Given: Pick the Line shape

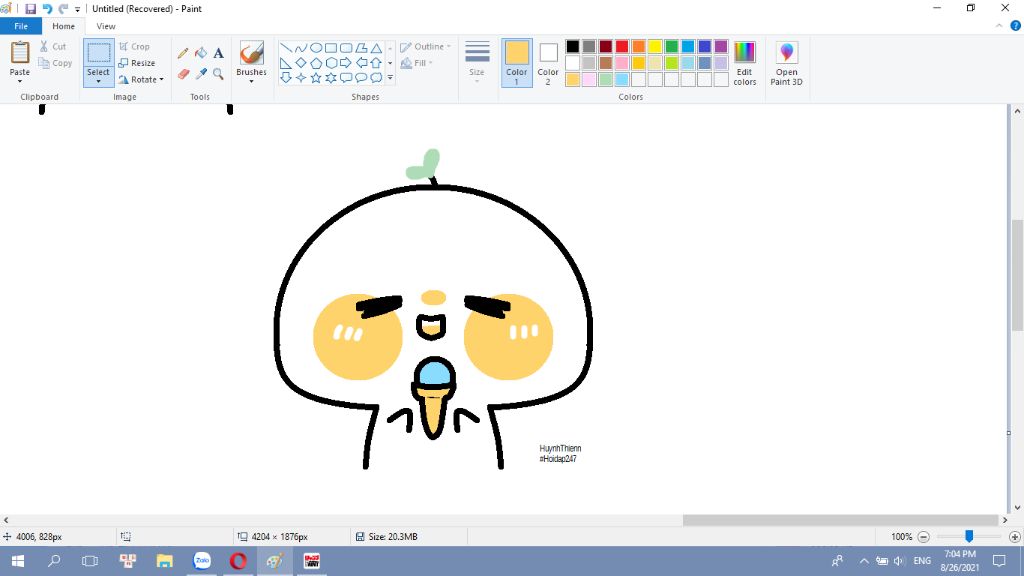Looking at the screenshot, I should pos(285,48).
